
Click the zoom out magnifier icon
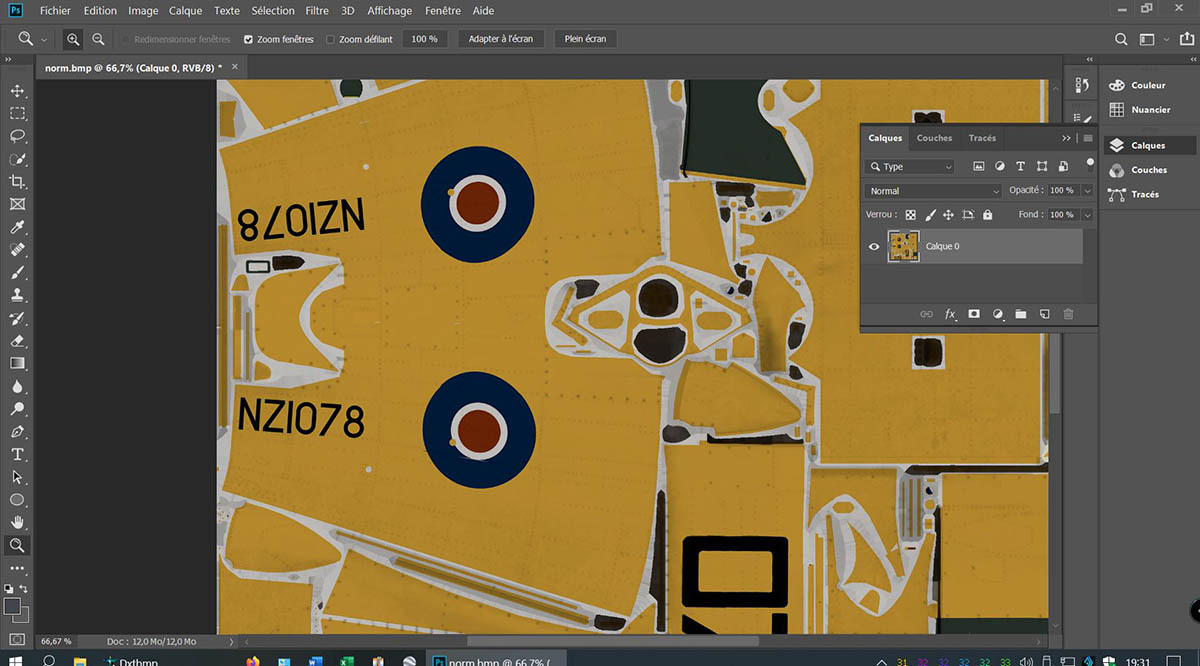click(x=98, y=39)
